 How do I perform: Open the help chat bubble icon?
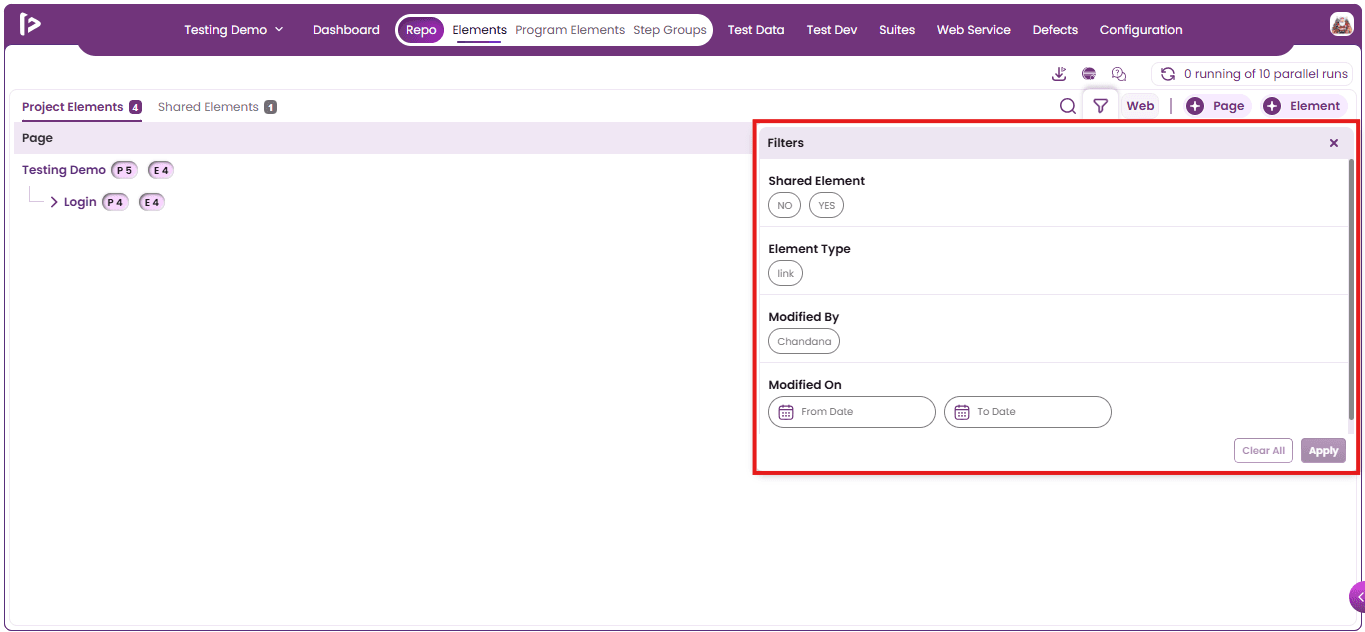(1119, 74)
